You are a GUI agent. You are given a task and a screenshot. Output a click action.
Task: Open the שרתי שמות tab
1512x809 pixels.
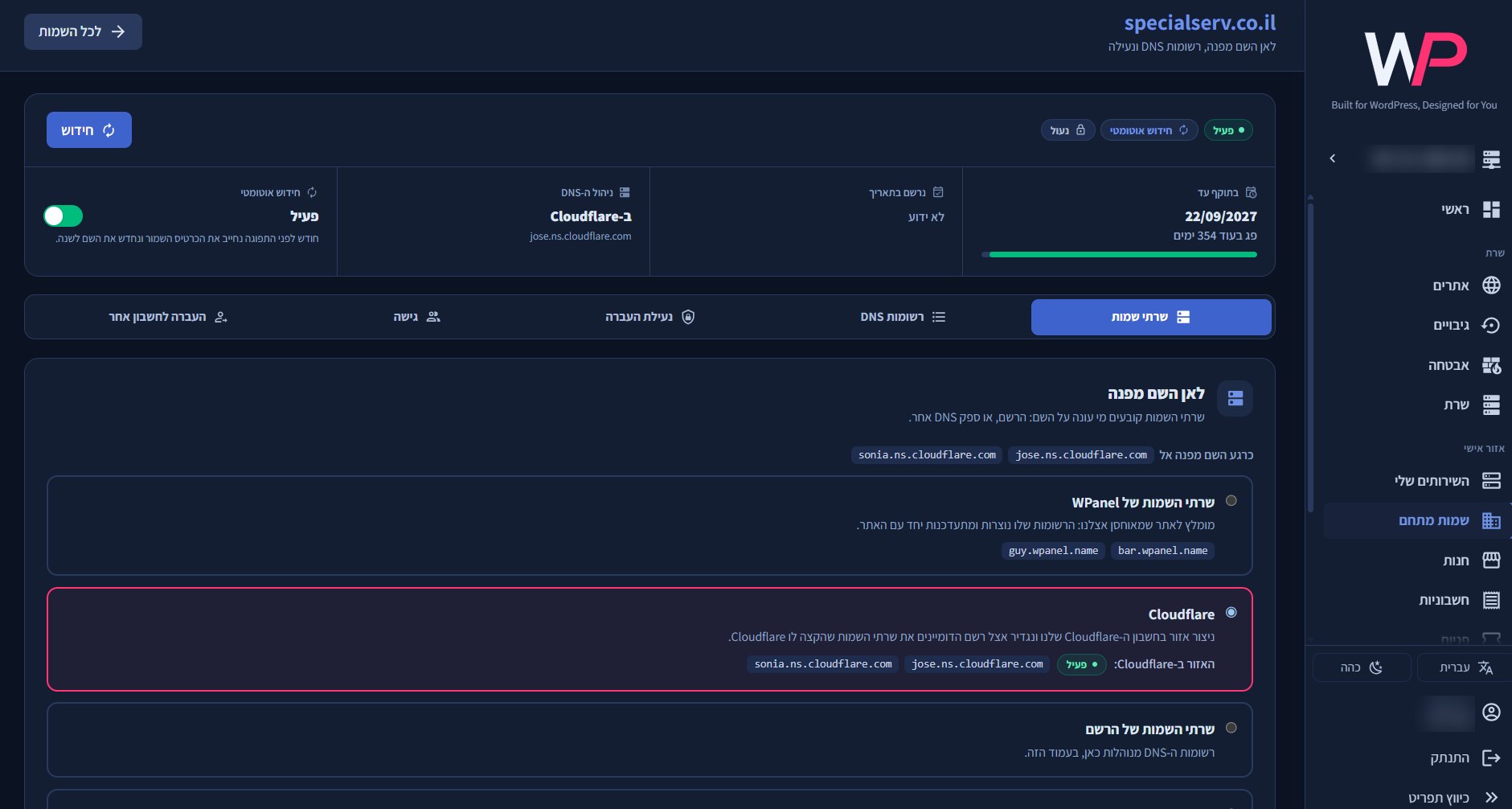[x=1151, y=317]
